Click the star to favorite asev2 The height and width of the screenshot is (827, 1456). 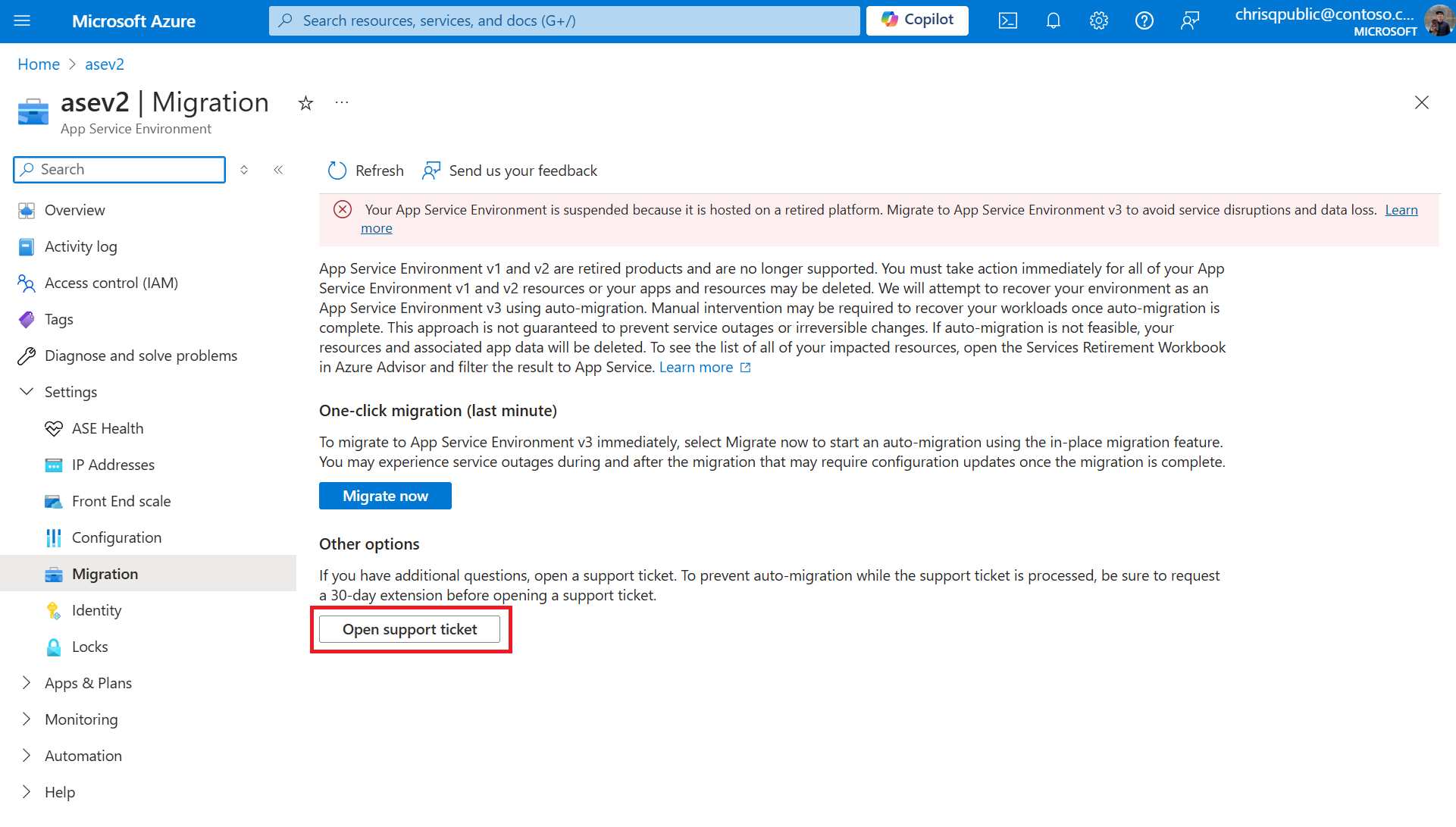pos(305,103)
